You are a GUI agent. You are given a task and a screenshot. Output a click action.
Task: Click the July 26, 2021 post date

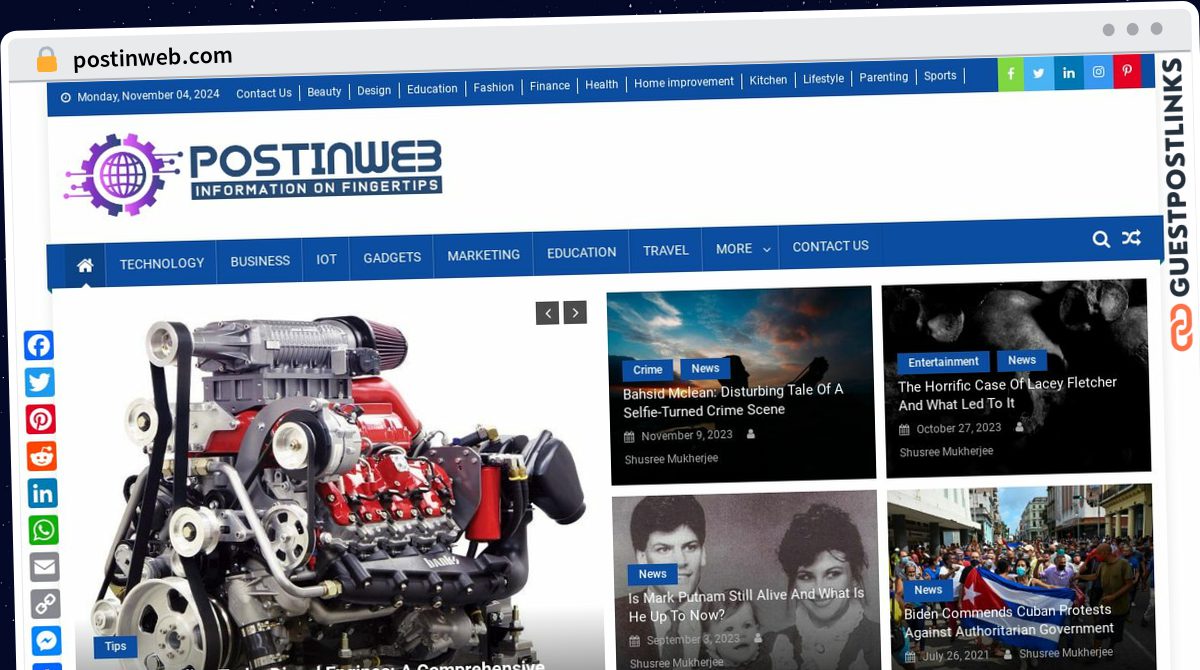955,655
